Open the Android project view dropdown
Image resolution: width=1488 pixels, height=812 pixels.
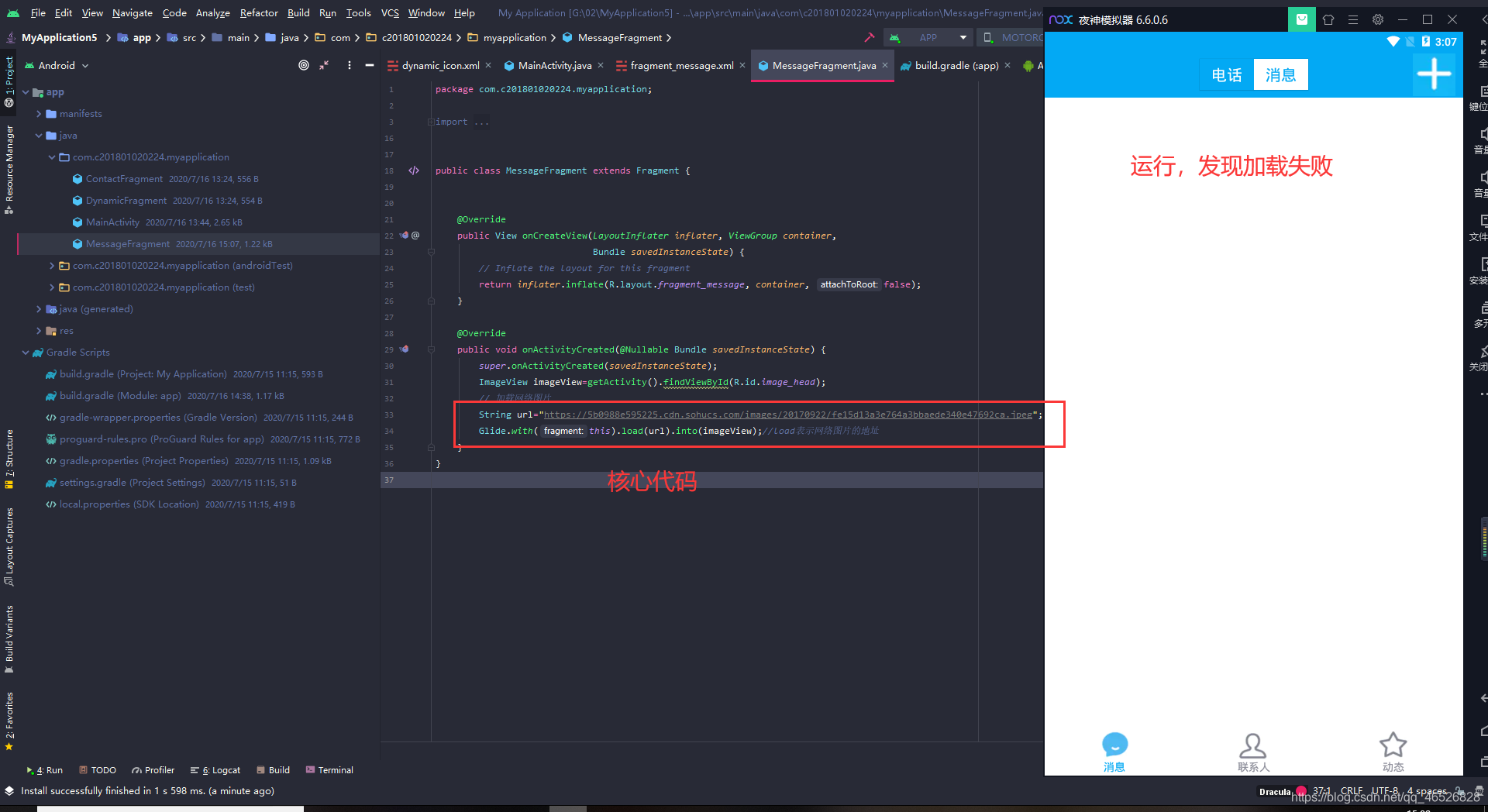point(57,65)
